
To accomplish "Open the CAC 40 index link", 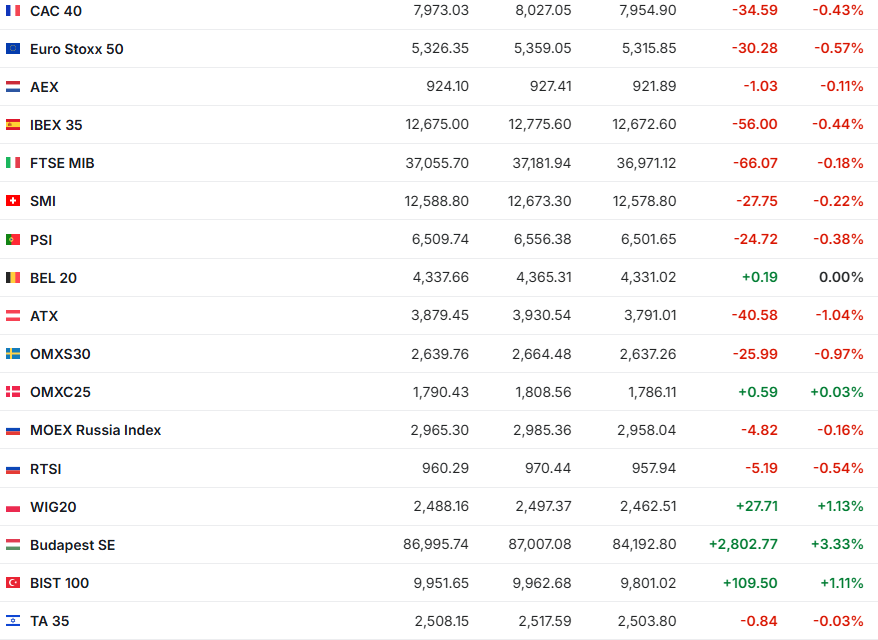I will pos(56,11).
